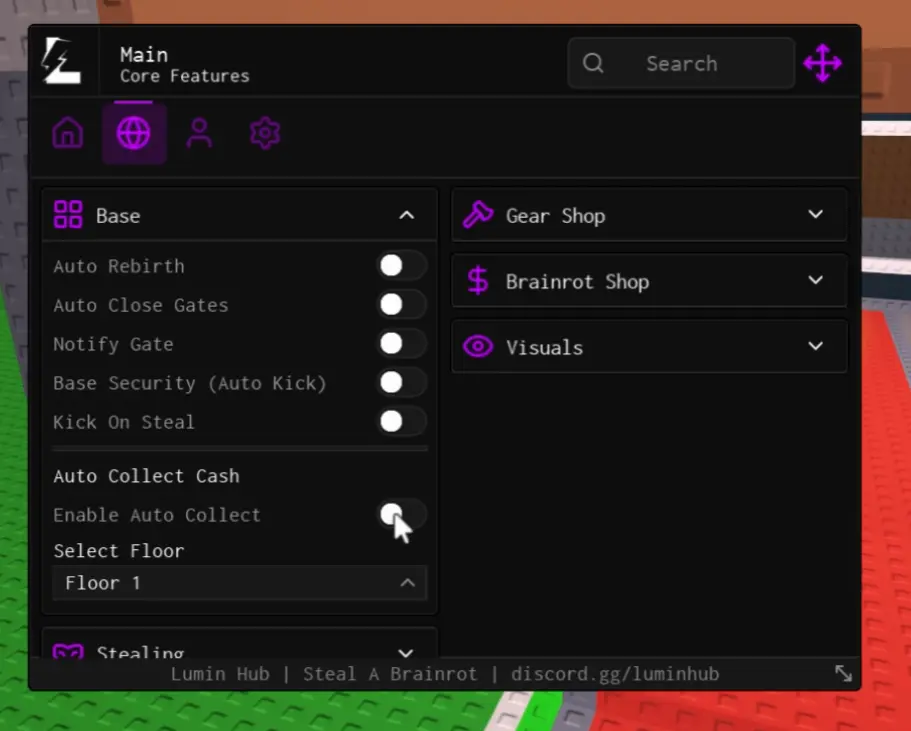Click the resize handle in bottom corner
Viewport: 911px width, 731px height.
[x=844, y=674]
